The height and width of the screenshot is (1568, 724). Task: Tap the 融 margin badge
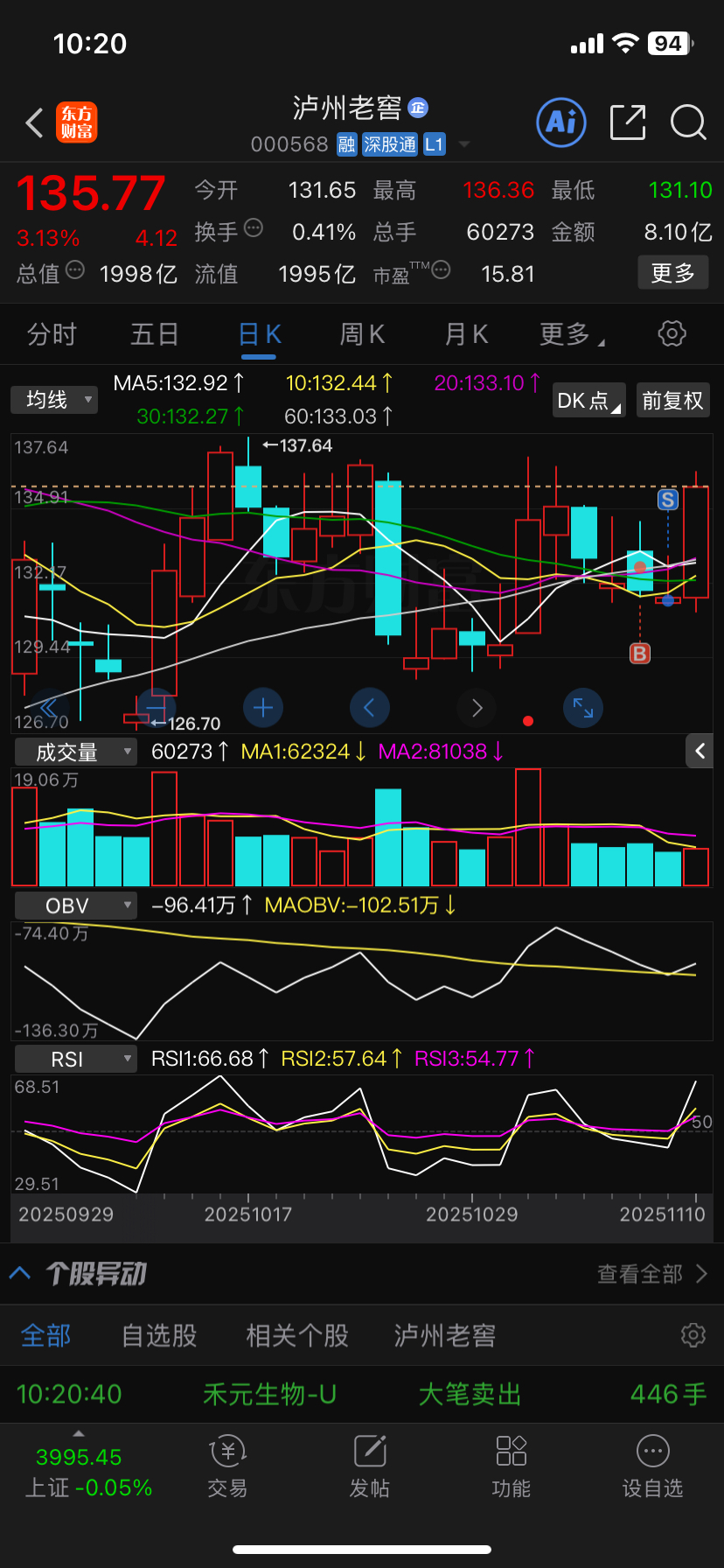346,144
